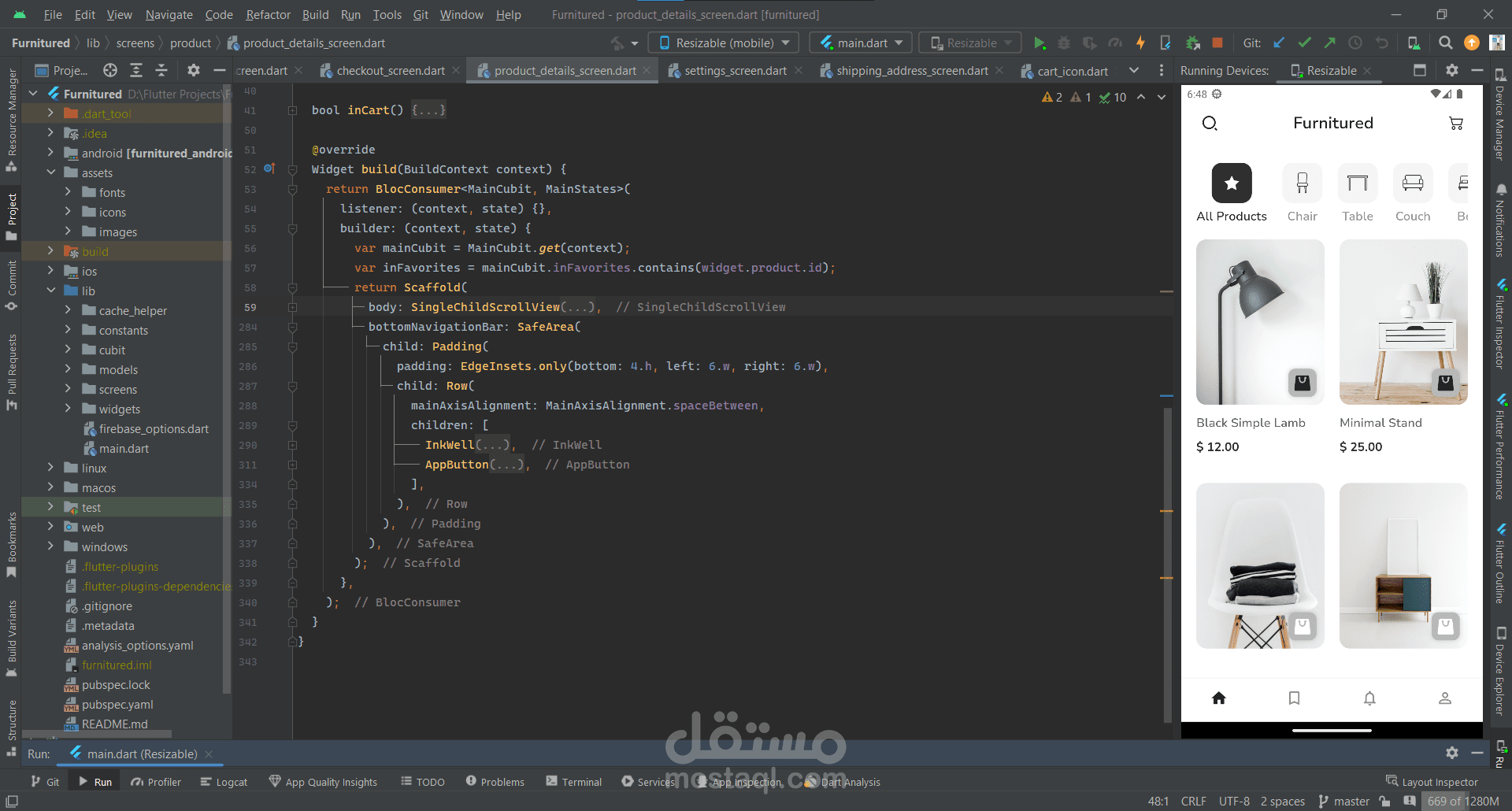Trigger Flutter hot reload lightning icon
Screen dimensions: 1512x811
click(x=1140, y=43)
